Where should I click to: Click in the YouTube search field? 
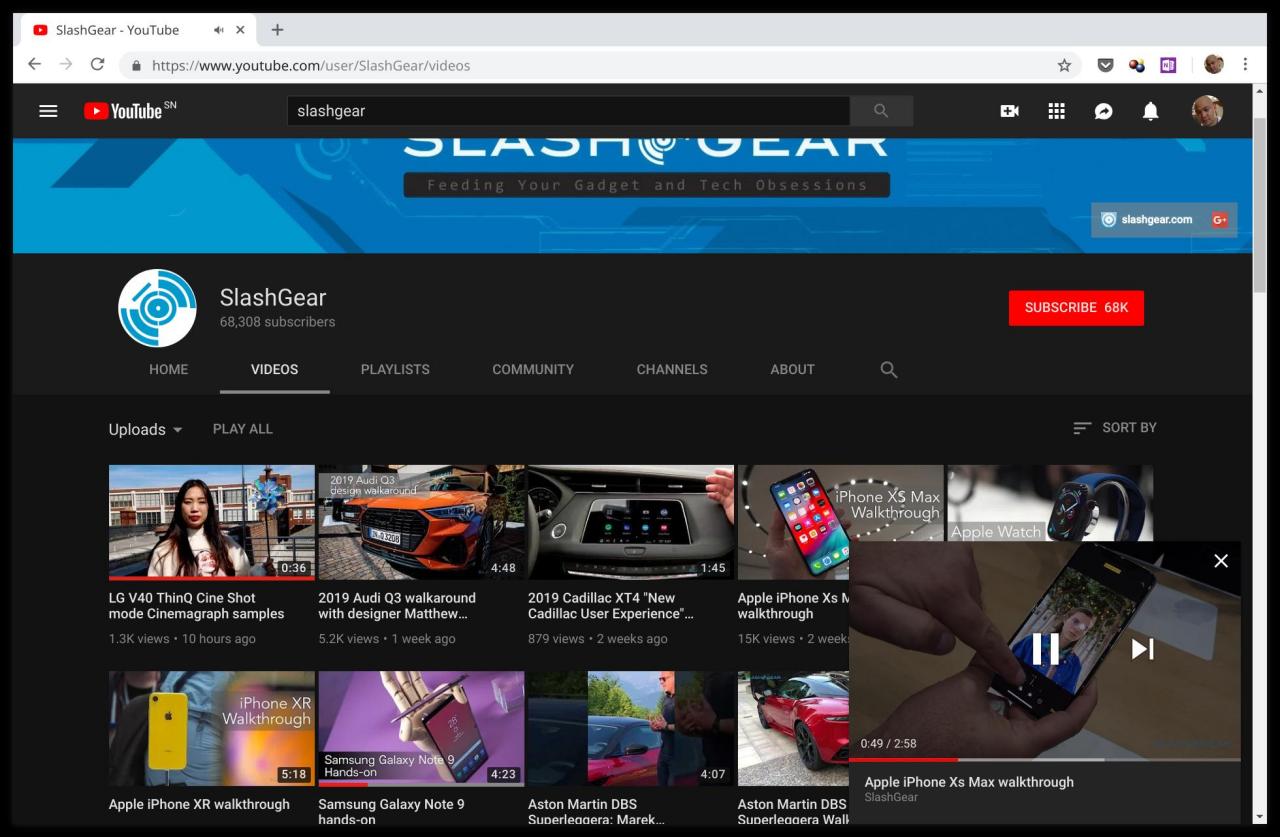568,111
